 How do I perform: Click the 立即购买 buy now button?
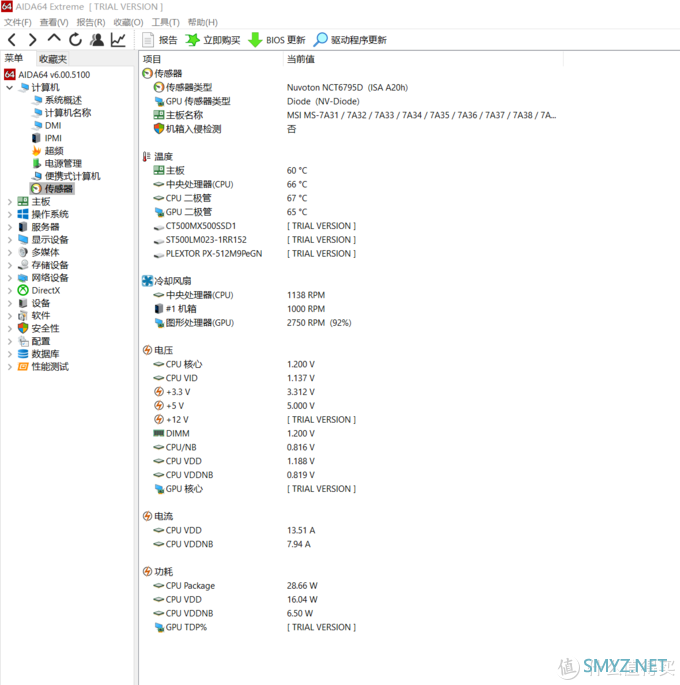point(213,40)
